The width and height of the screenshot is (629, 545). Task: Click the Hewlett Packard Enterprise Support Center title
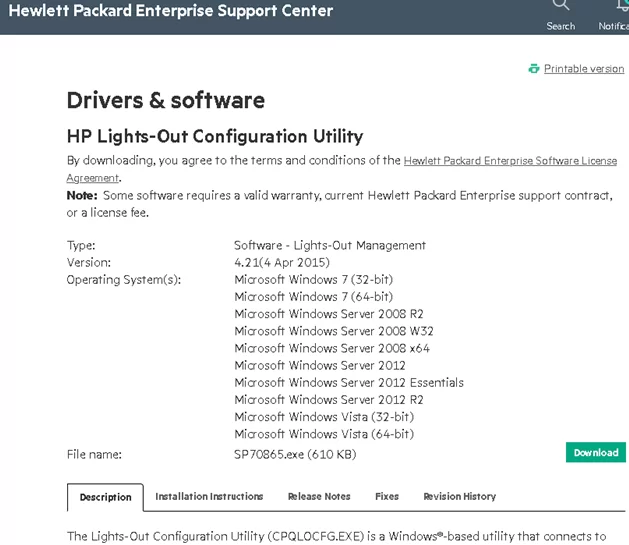[171, 12]
